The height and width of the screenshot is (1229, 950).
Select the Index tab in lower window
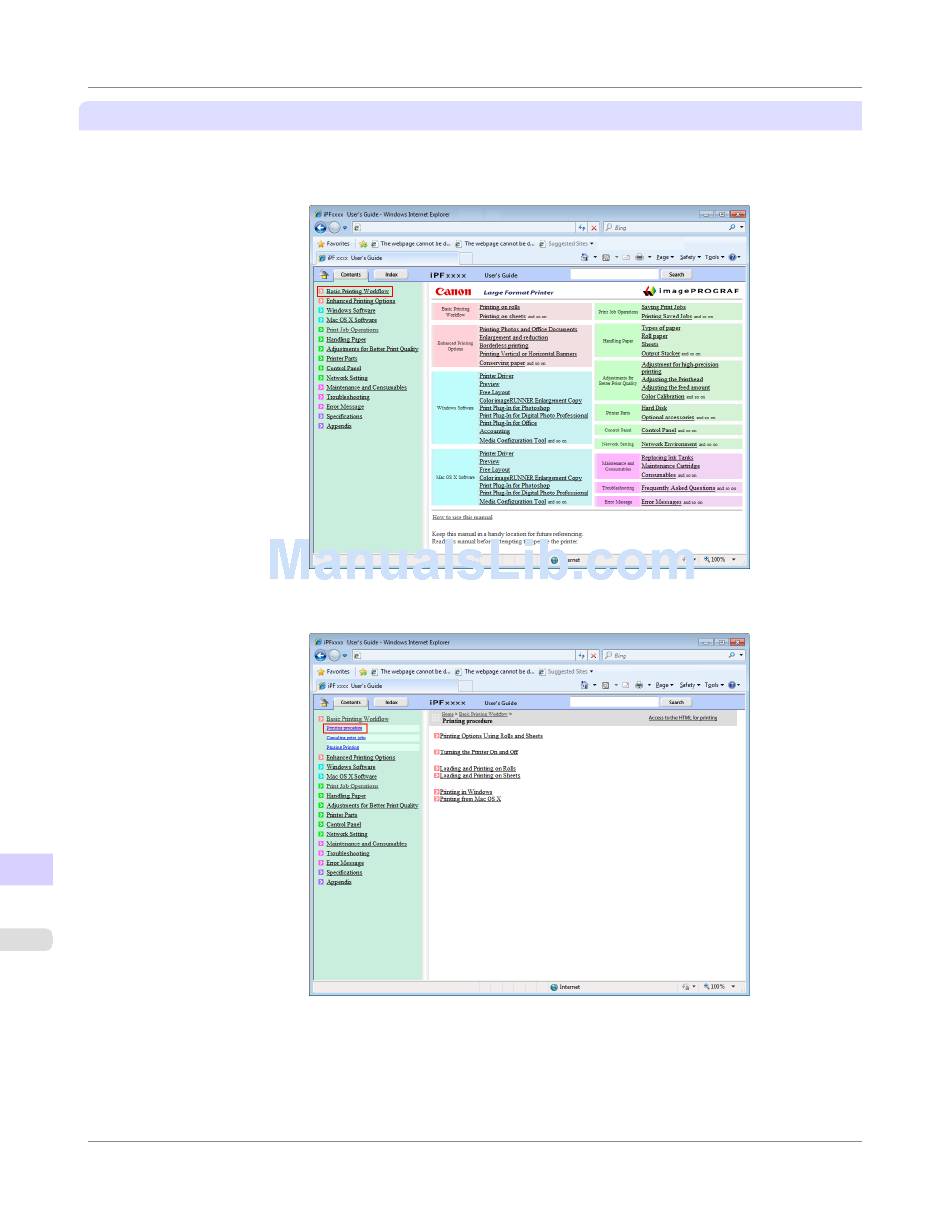click(x=391, y=702)
